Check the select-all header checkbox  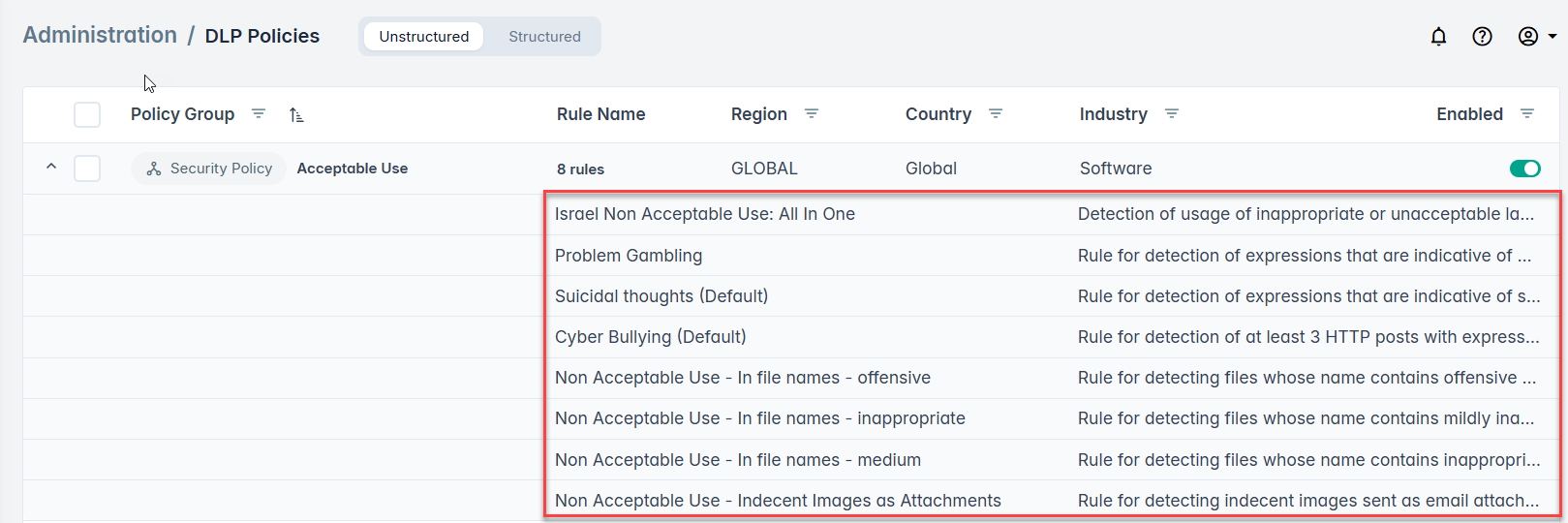87,114
